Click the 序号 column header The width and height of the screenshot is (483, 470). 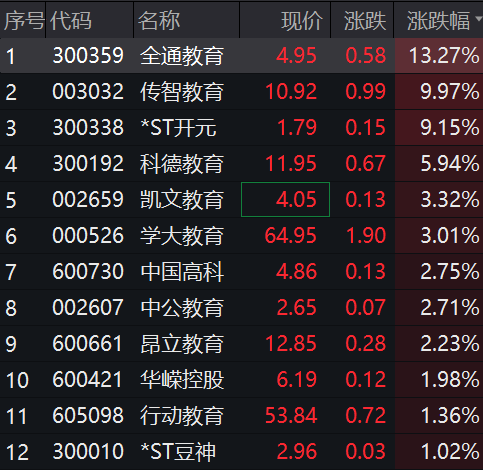23,20
